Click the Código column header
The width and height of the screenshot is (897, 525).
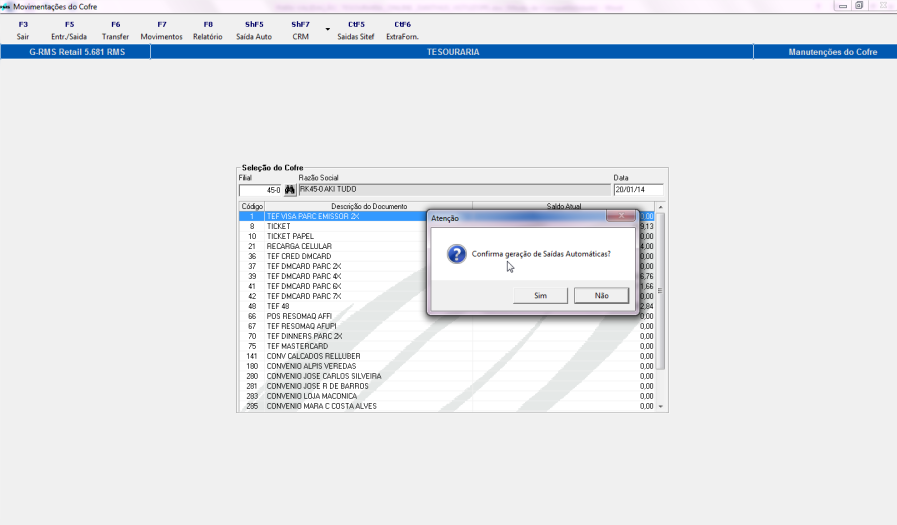coord(252,206)
